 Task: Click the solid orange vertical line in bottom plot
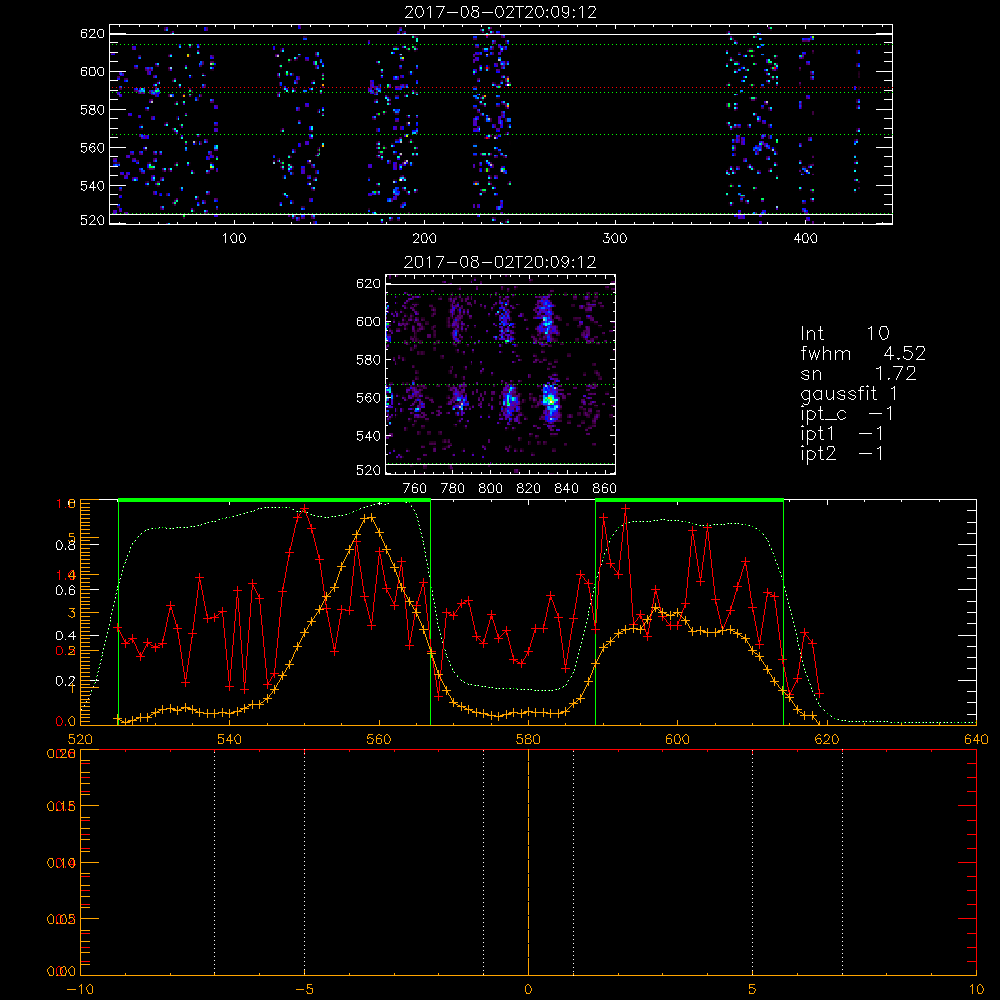(x=528, y=862)
